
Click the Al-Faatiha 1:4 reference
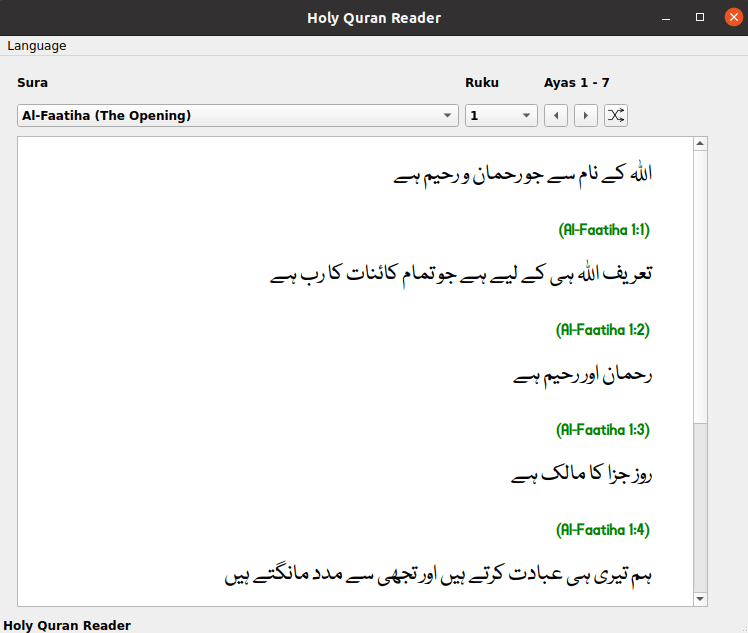pyautogui.click(x=603, y=530)
